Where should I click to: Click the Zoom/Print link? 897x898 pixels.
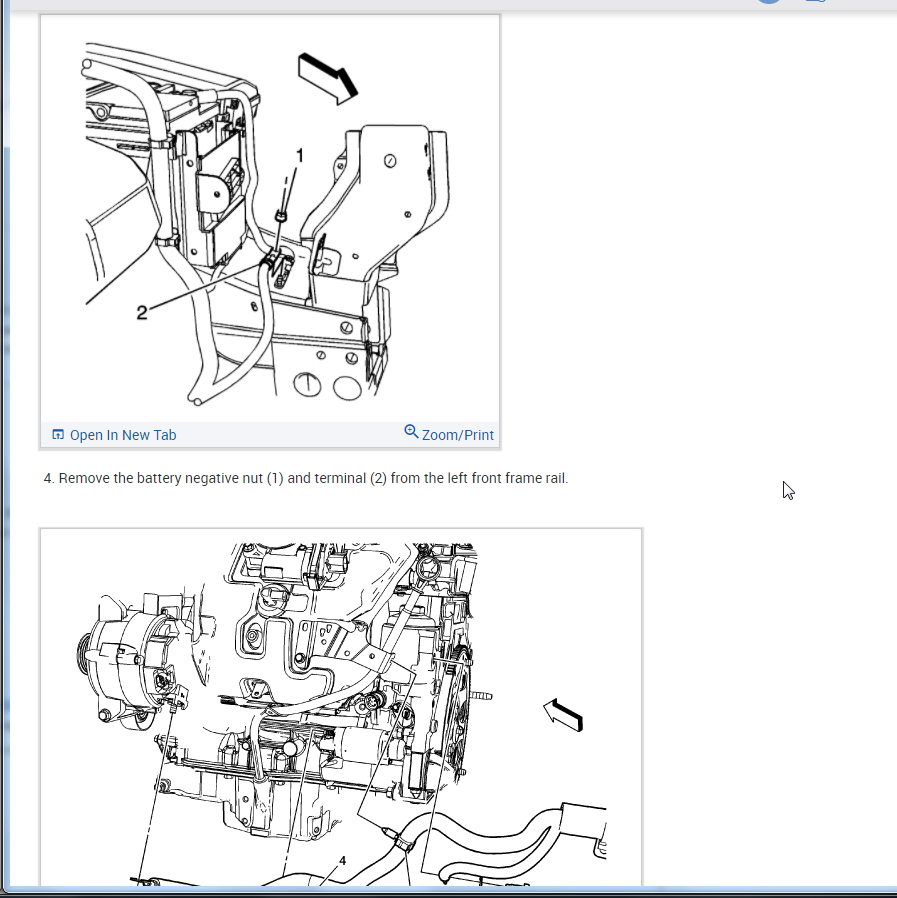pos(449,434)
